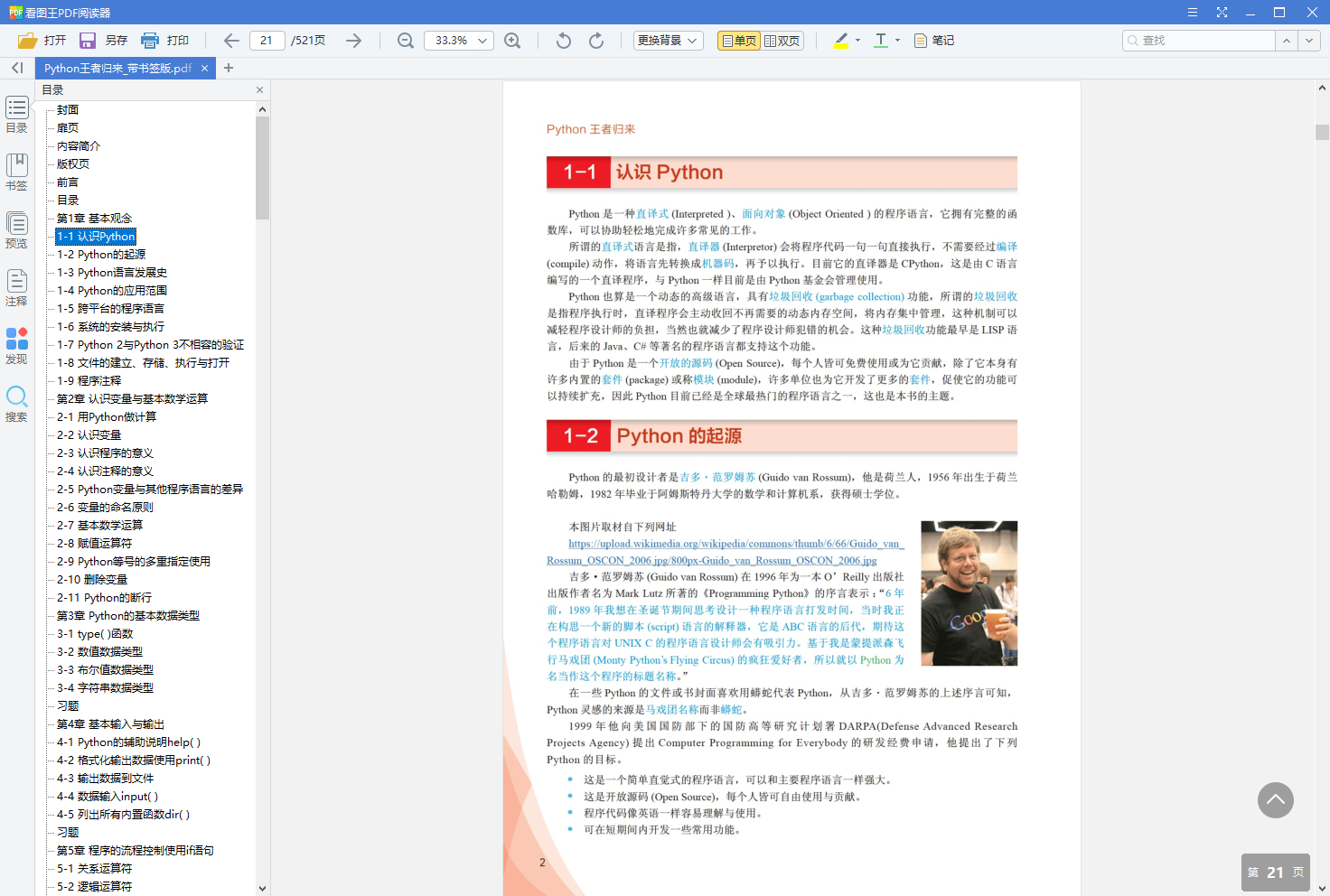Zoom in with the plus magnifier
This screenshot has height=896, width=1330.
[x=512, y=41]
